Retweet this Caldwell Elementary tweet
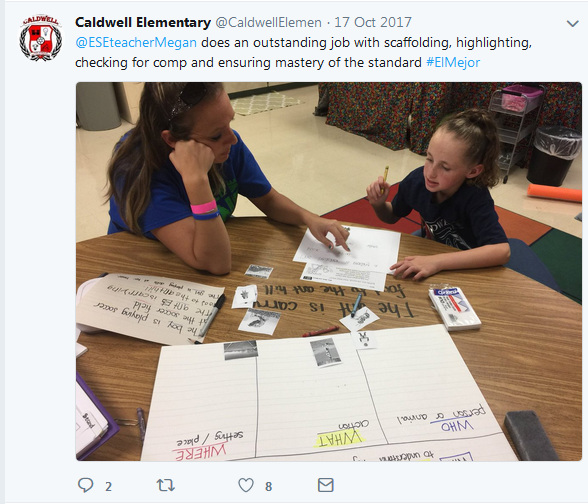 pos(166,485)
